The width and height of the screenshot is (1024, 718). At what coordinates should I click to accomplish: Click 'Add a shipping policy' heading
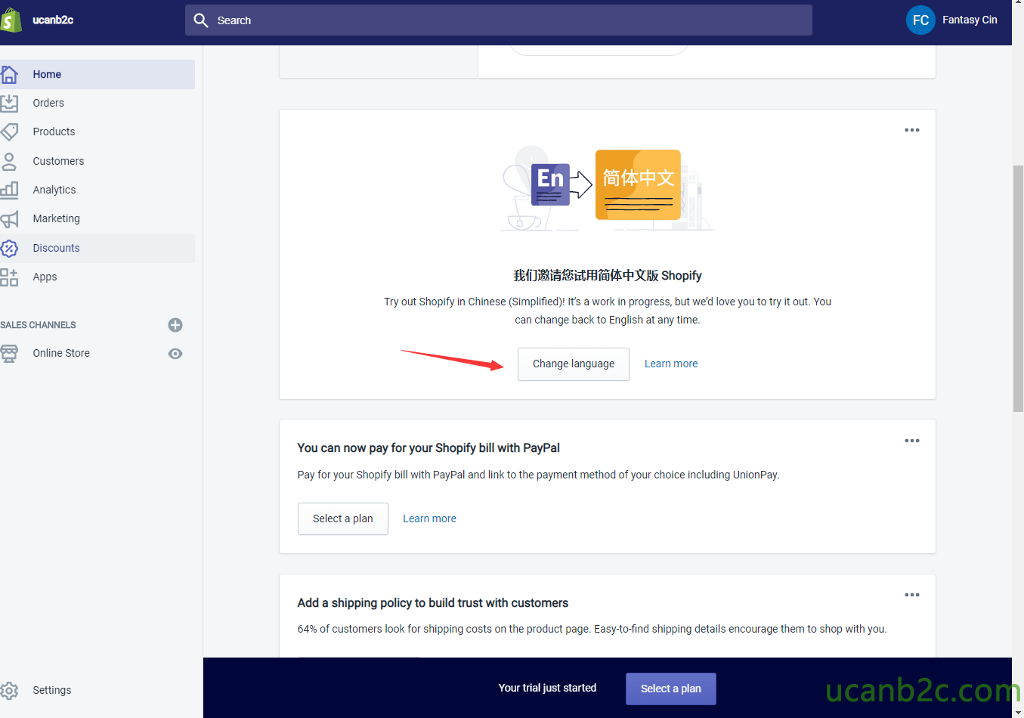(432, 603)
